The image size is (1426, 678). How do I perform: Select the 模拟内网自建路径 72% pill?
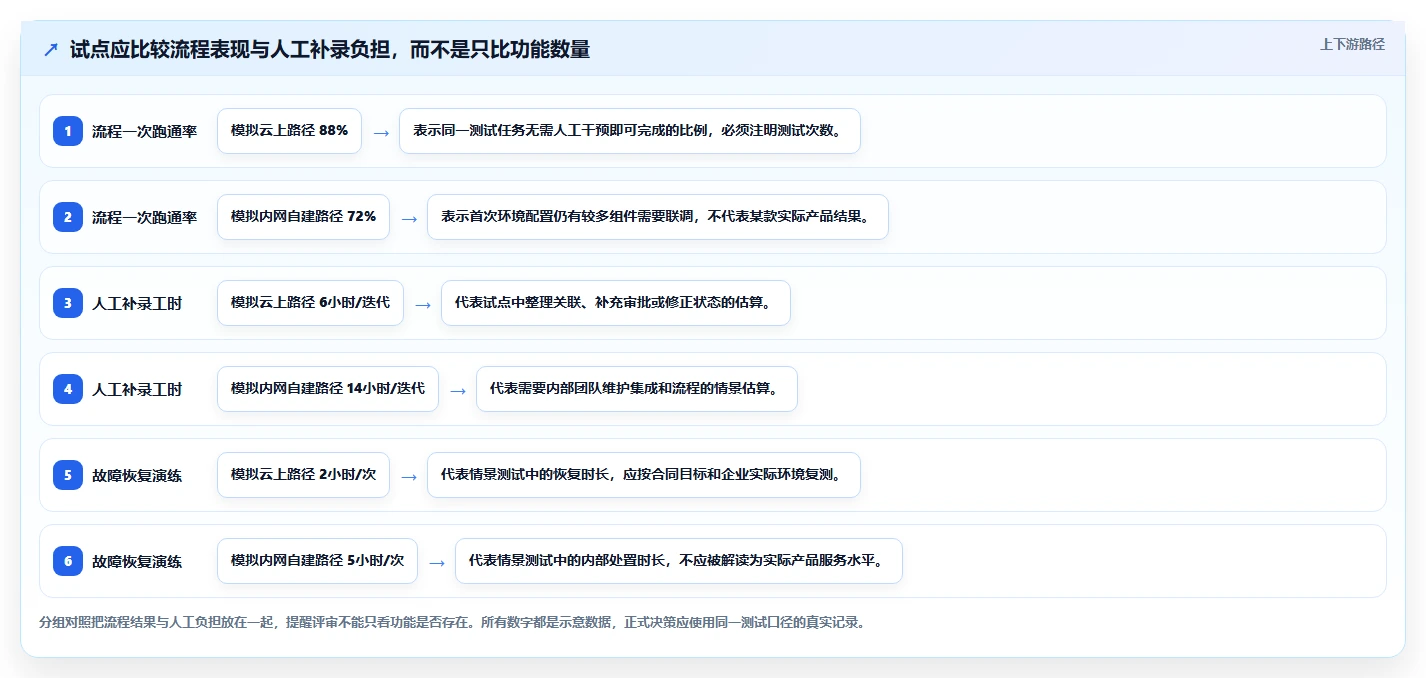coord(303,217)
